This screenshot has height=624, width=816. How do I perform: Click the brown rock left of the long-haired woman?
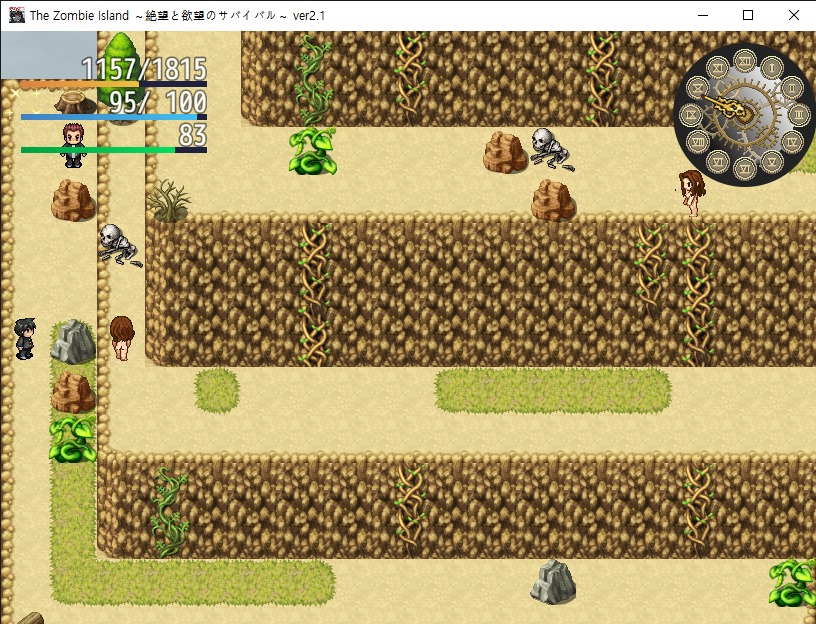[x=553, y=200]
